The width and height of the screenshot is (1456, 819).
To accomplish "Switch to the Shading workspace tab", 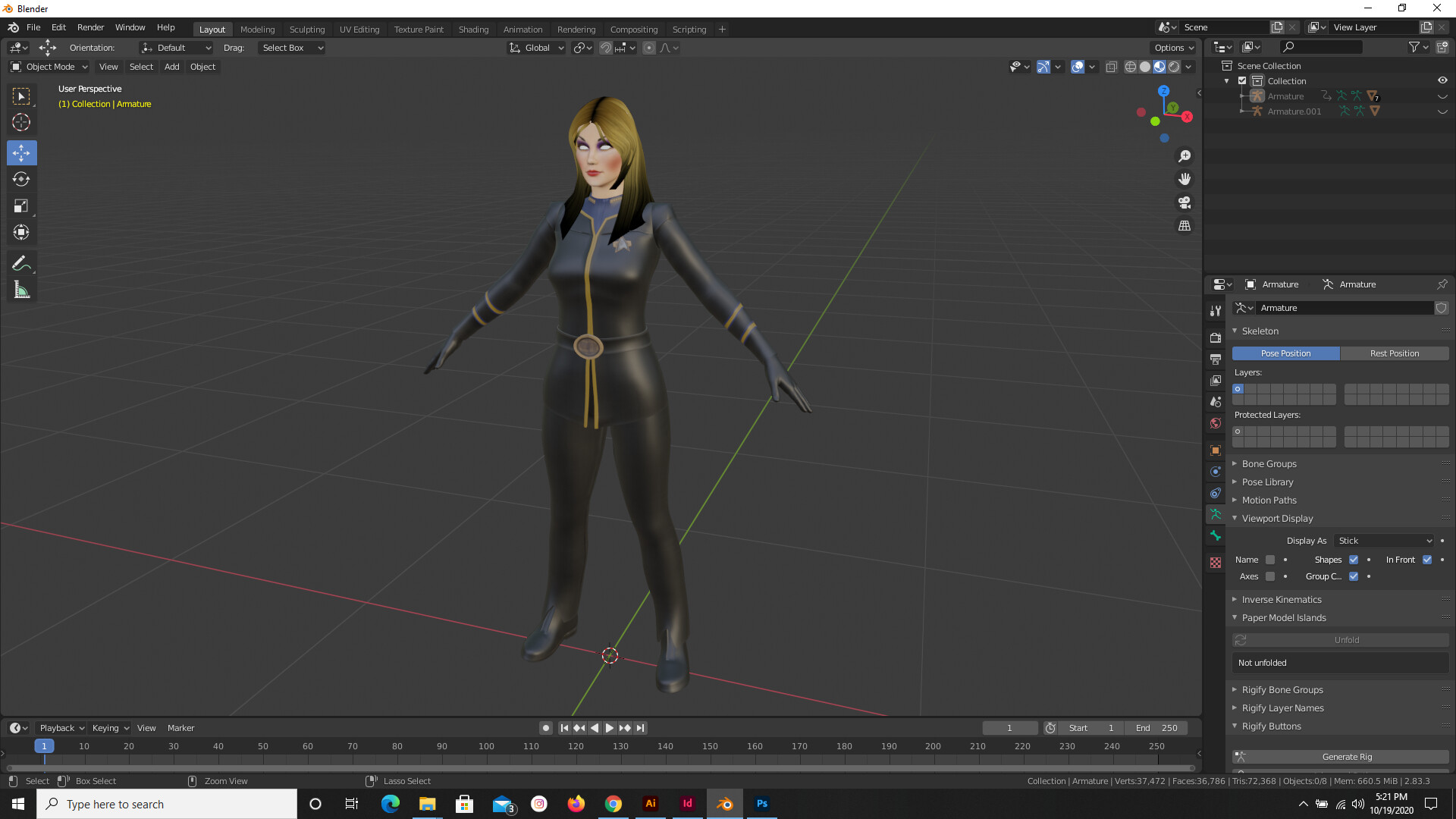I will 473,29.
